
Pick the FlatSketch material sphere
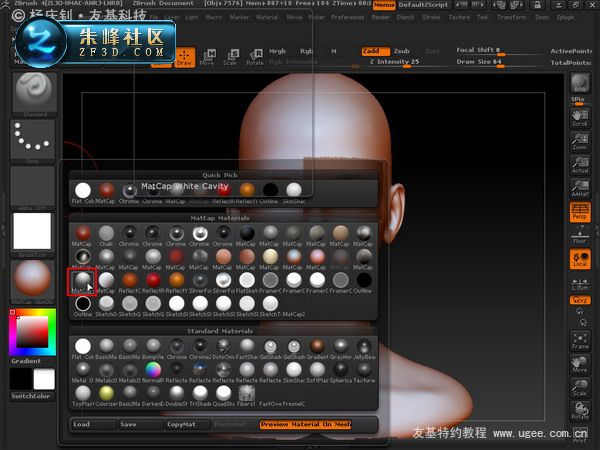click(x=247, y=283)
